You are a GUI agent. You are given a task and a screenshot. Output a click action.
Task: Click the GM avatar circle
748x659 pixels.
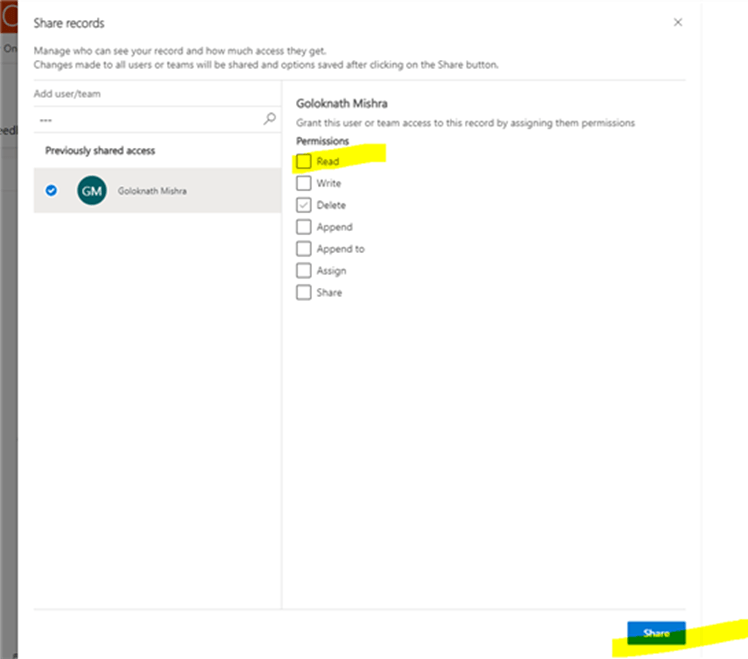[91, 190]
